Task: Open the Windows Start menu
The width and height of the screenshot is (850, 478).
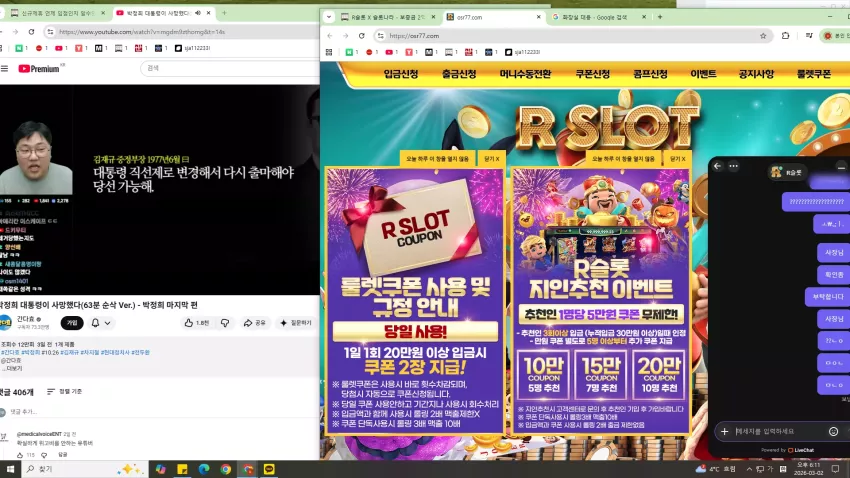Action: click(x=10, y=469)
